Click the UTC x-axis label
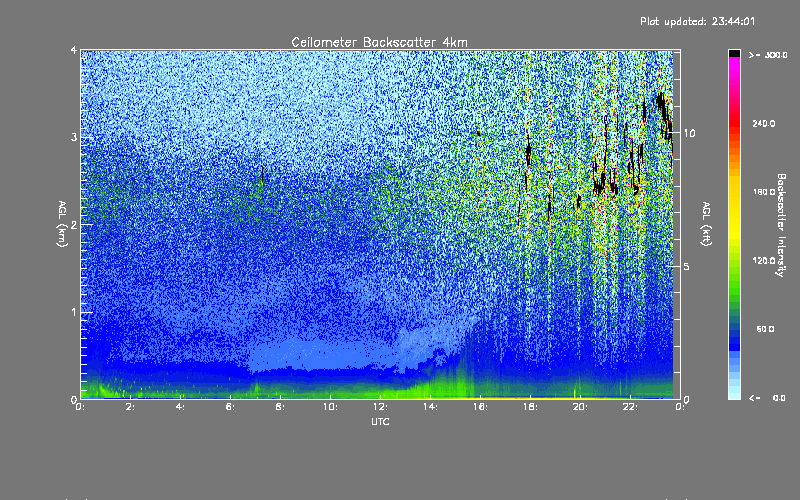 click(x=380, y=422)
